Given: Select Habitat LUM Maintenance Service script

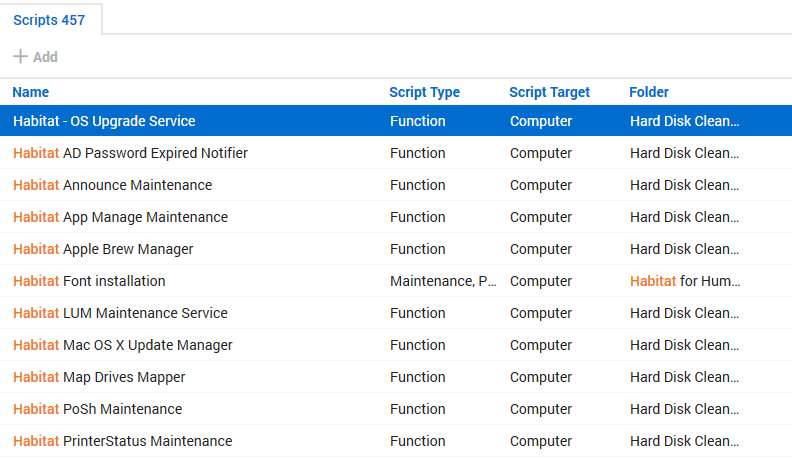Looking at the screenshot, I should point(120,313).
